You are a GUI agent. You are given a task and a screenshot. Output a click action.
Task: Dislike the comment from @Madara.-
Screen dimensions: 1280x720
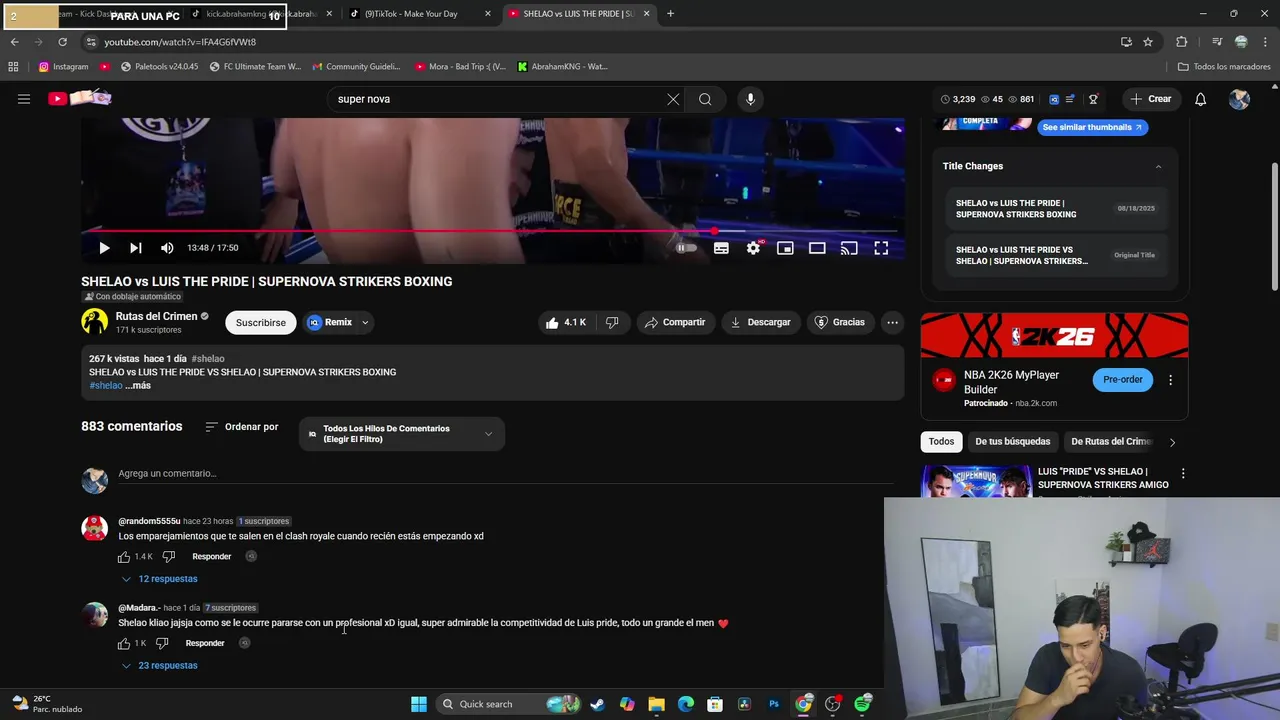pos(162,643)
